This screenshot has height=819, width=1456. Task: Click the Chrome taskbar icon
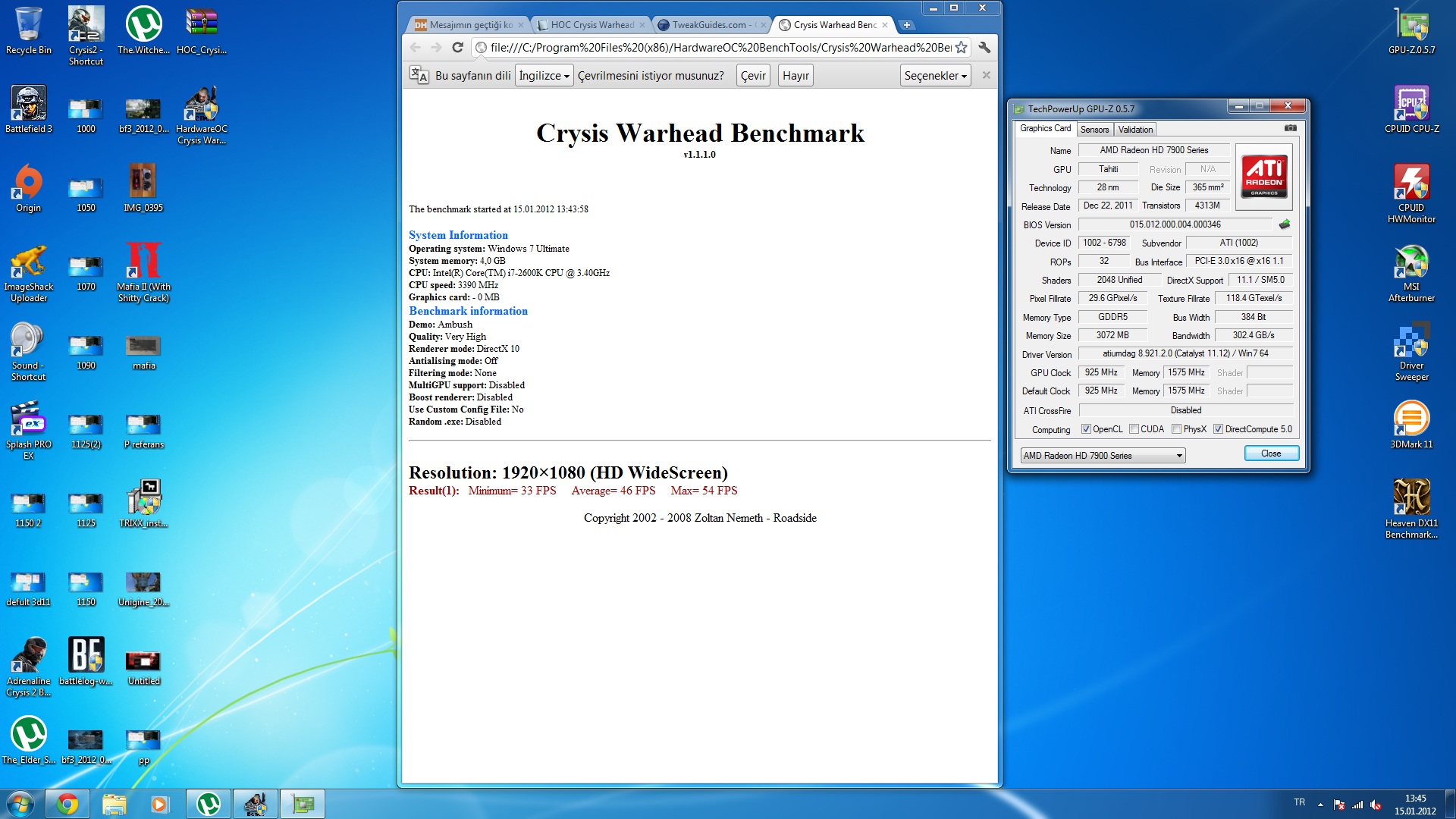pos(67,804)
